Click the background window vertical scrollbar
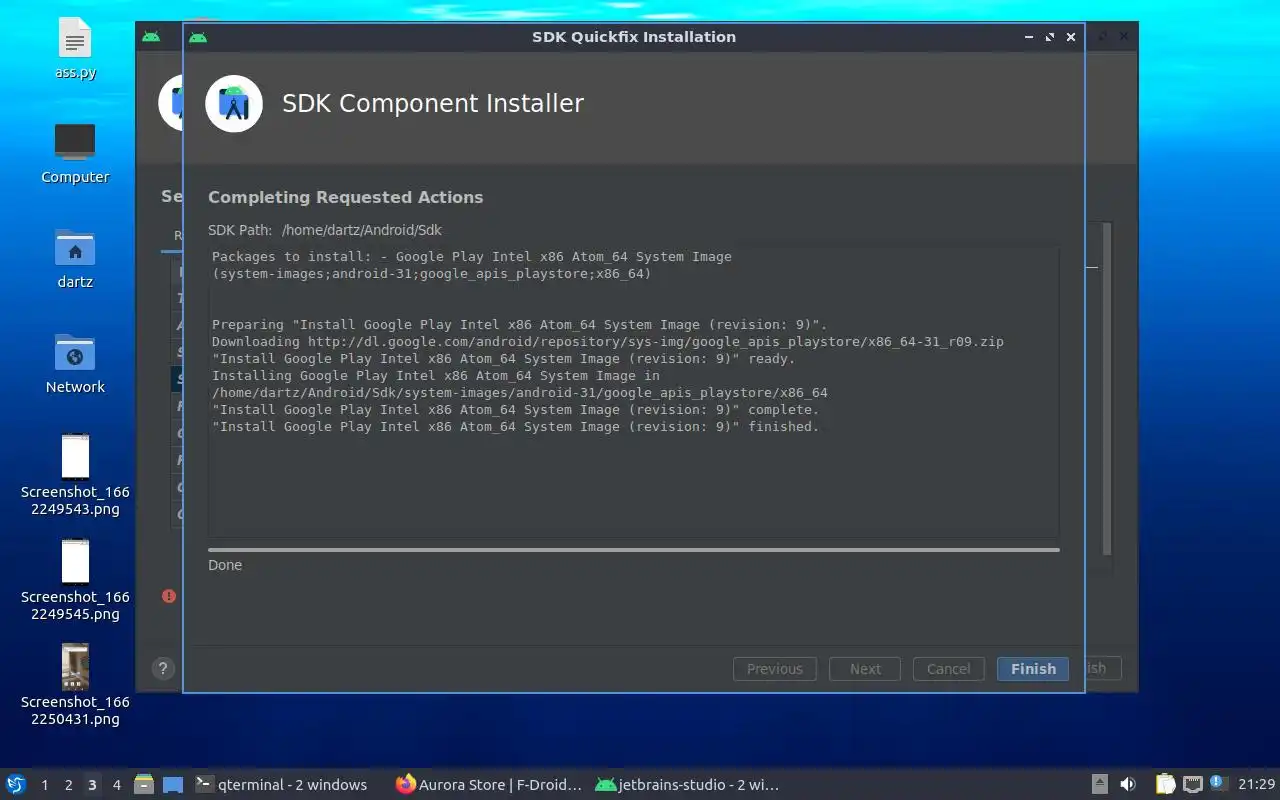The width and height of the screenshot is (1280, 800). click(x=1107, y=390)
